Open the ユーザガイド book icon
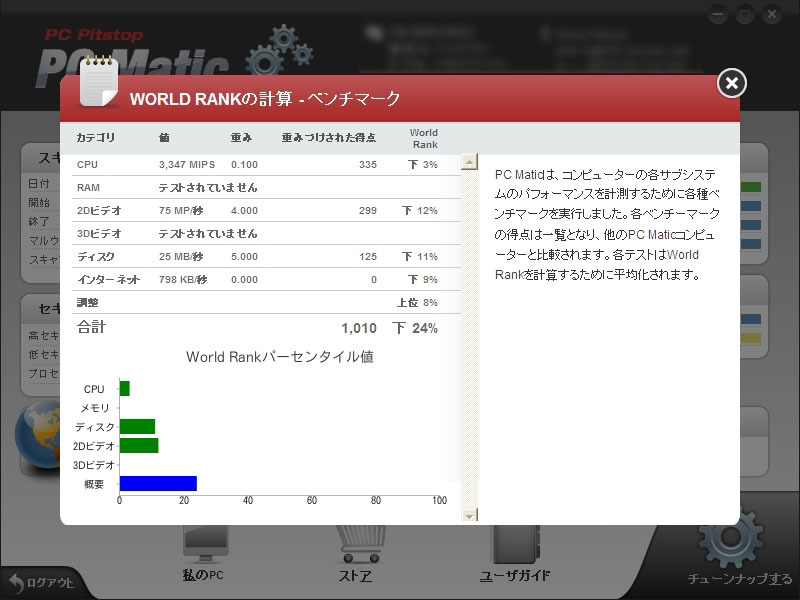Screen dimensions: 800x600 [x=515, y=545]
